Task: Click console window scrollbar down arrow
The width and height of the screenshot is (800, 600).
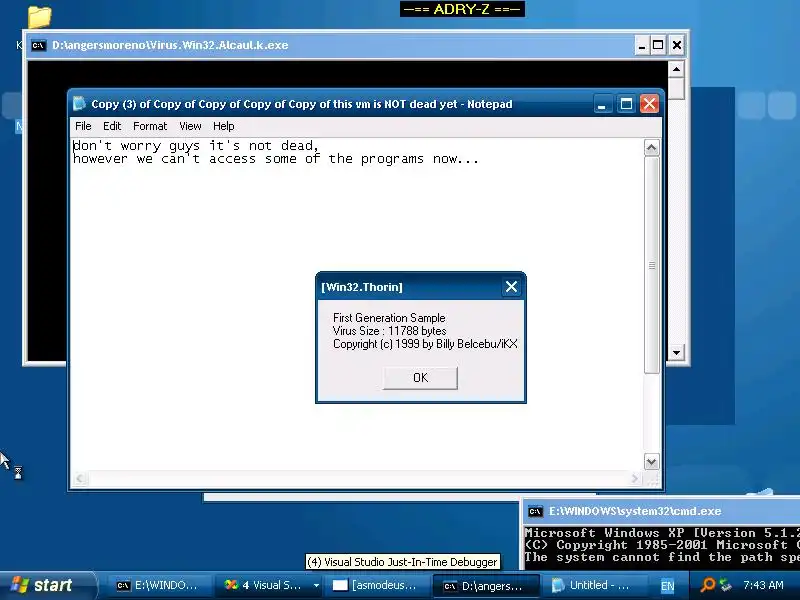Action: click(x=676, y=353)
